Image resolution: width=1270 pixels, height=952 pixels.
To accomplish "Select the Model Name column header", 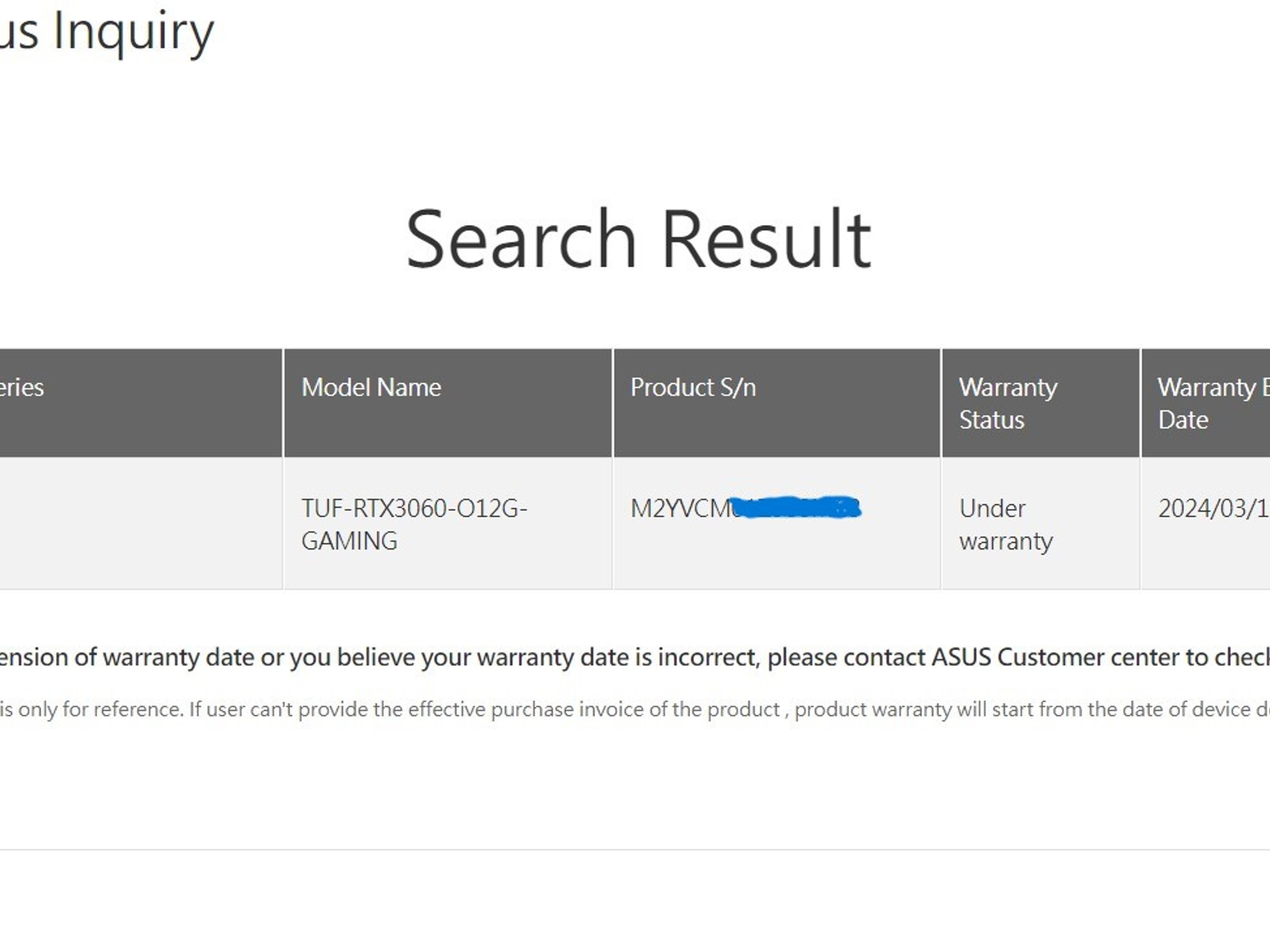I will (448, 403).
